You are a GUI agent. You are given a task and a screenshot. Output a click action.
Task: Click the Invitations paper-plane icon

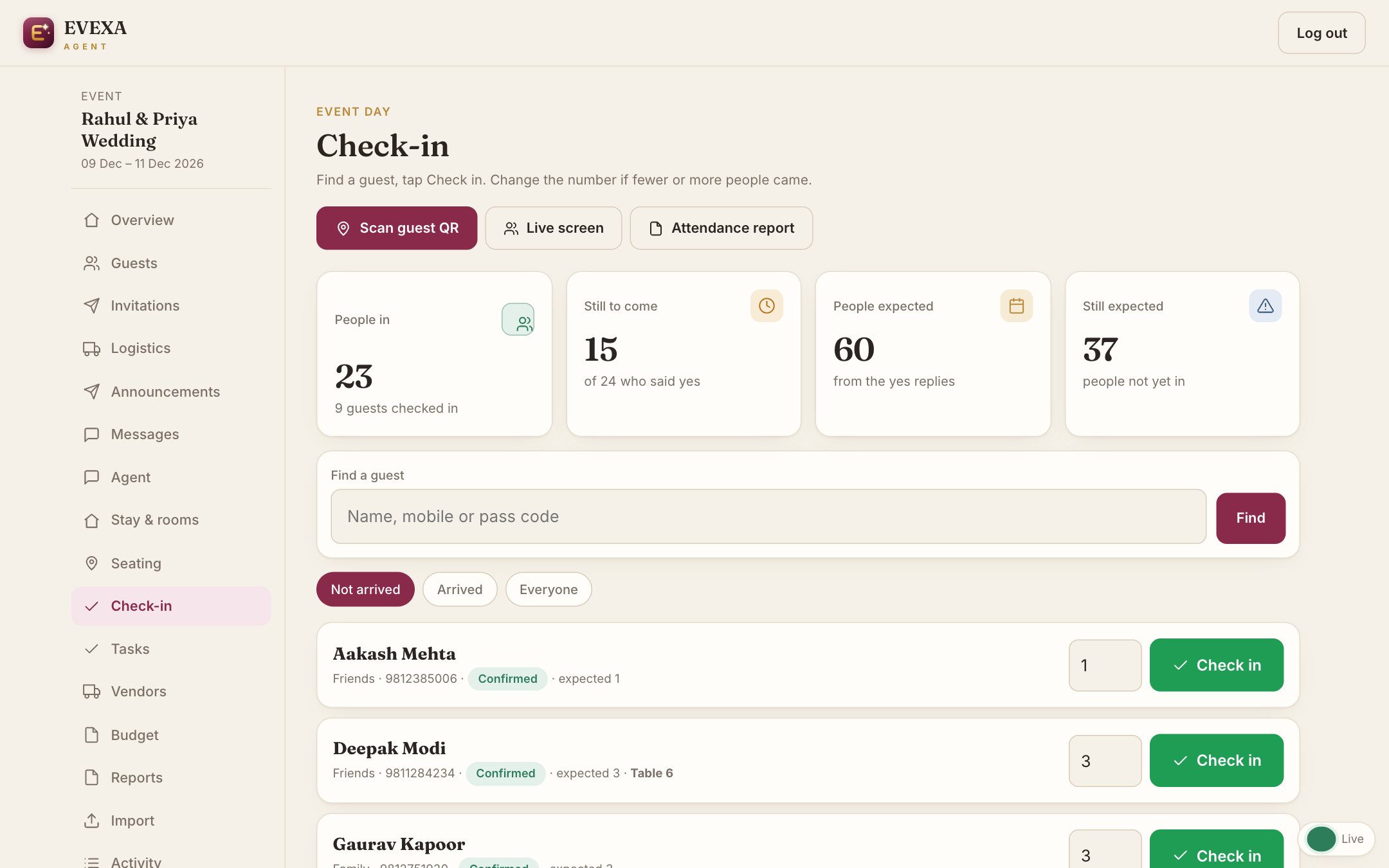point(92,305)
